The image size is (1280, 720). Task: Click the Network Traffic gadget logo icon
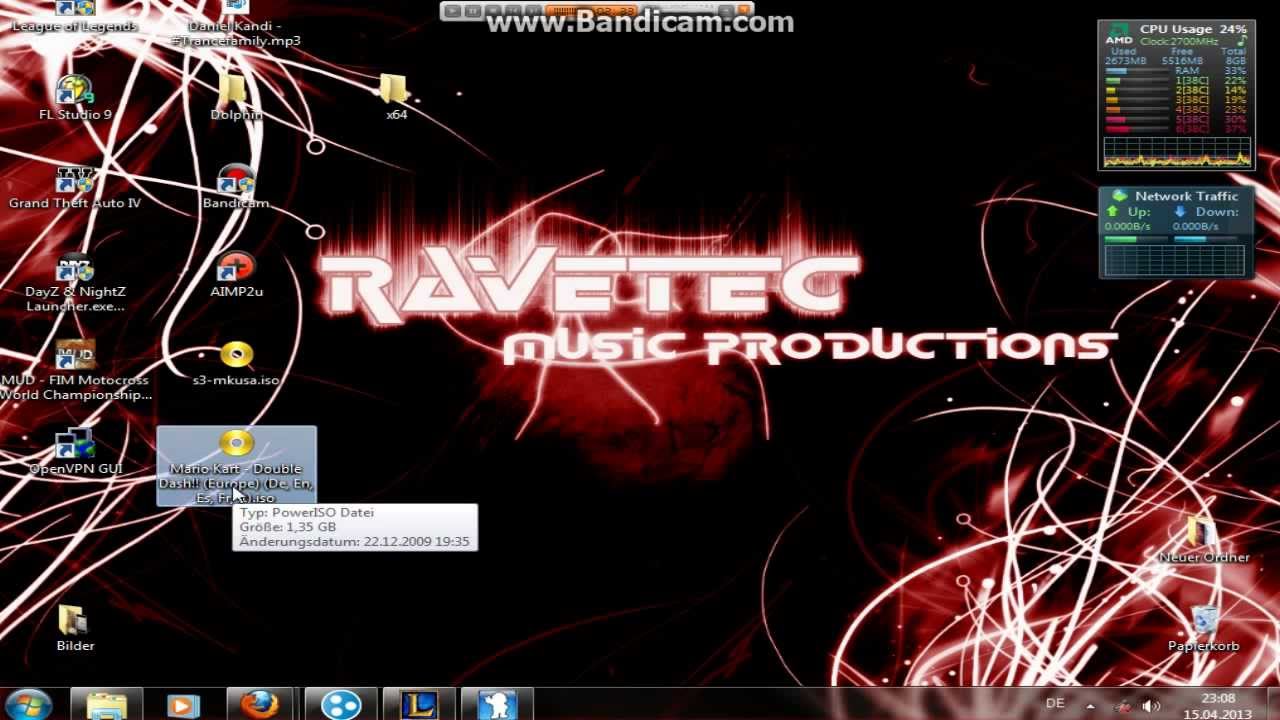pyautogui.click(x=1119, y=196)
